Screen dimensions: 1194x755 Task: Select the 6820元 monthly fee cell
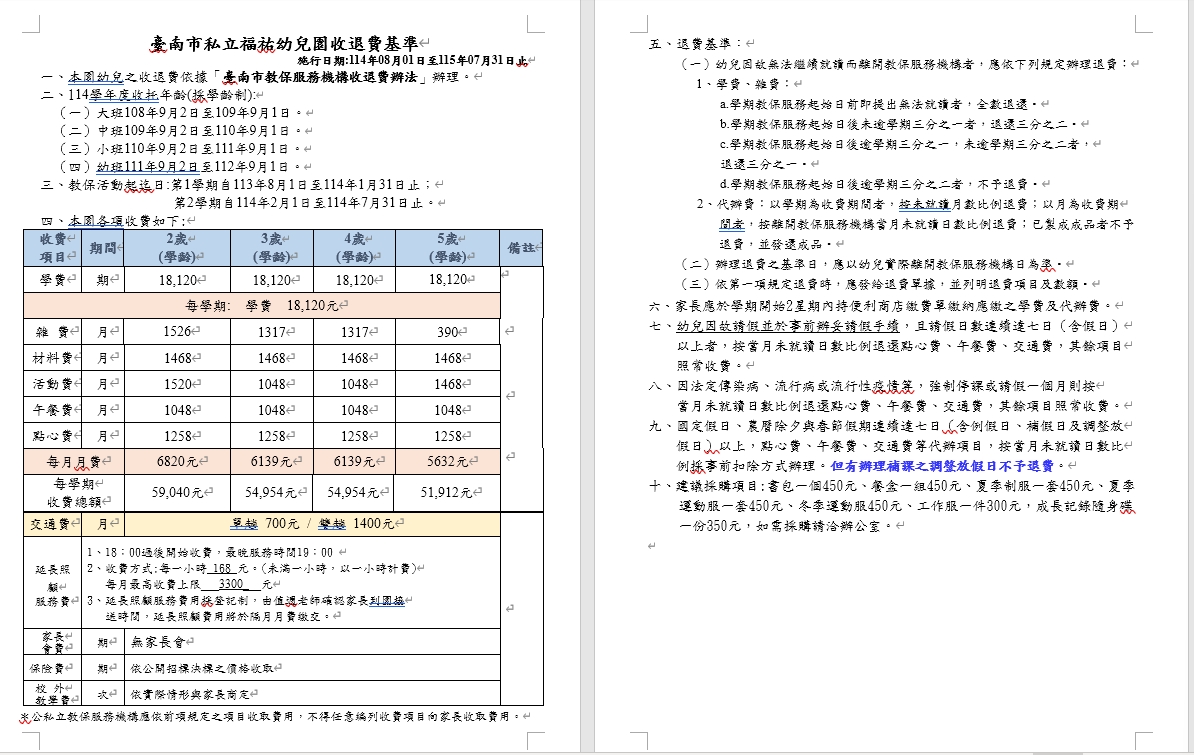coord(176,461)
